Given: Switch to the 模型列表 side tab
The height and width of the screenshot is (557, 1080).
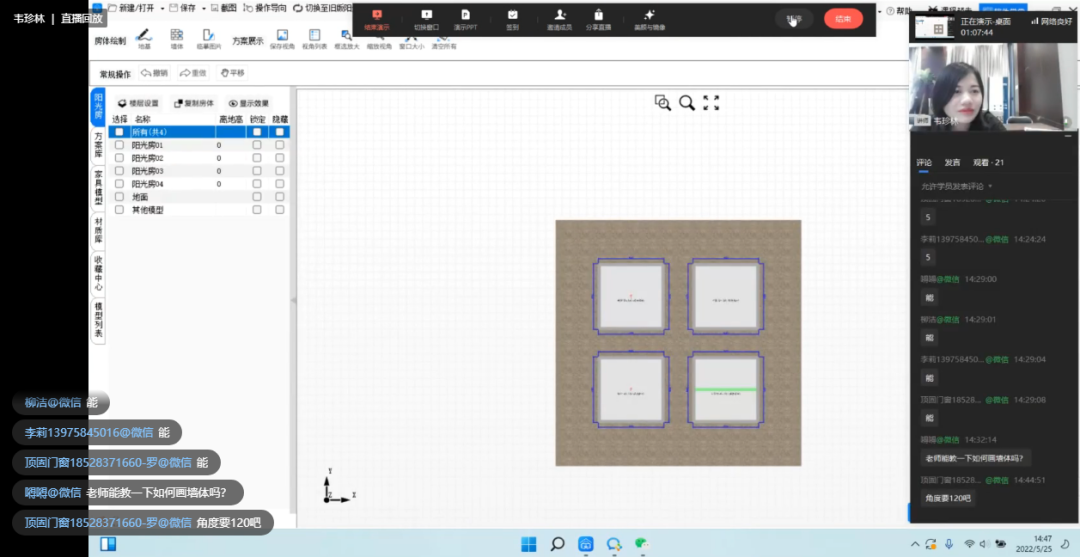Looking at the screenshot, I should click(98, 320).
